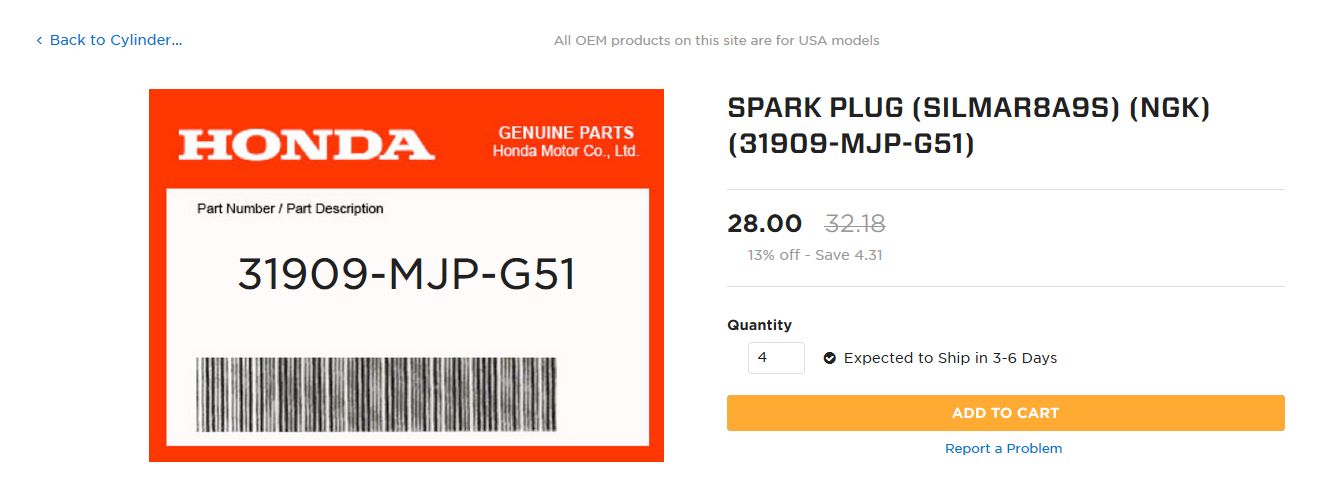The height and width of the screenshot is (483, 1342).
Task: Click the back chevron arrow icon
Action: [x=39, y=41]
